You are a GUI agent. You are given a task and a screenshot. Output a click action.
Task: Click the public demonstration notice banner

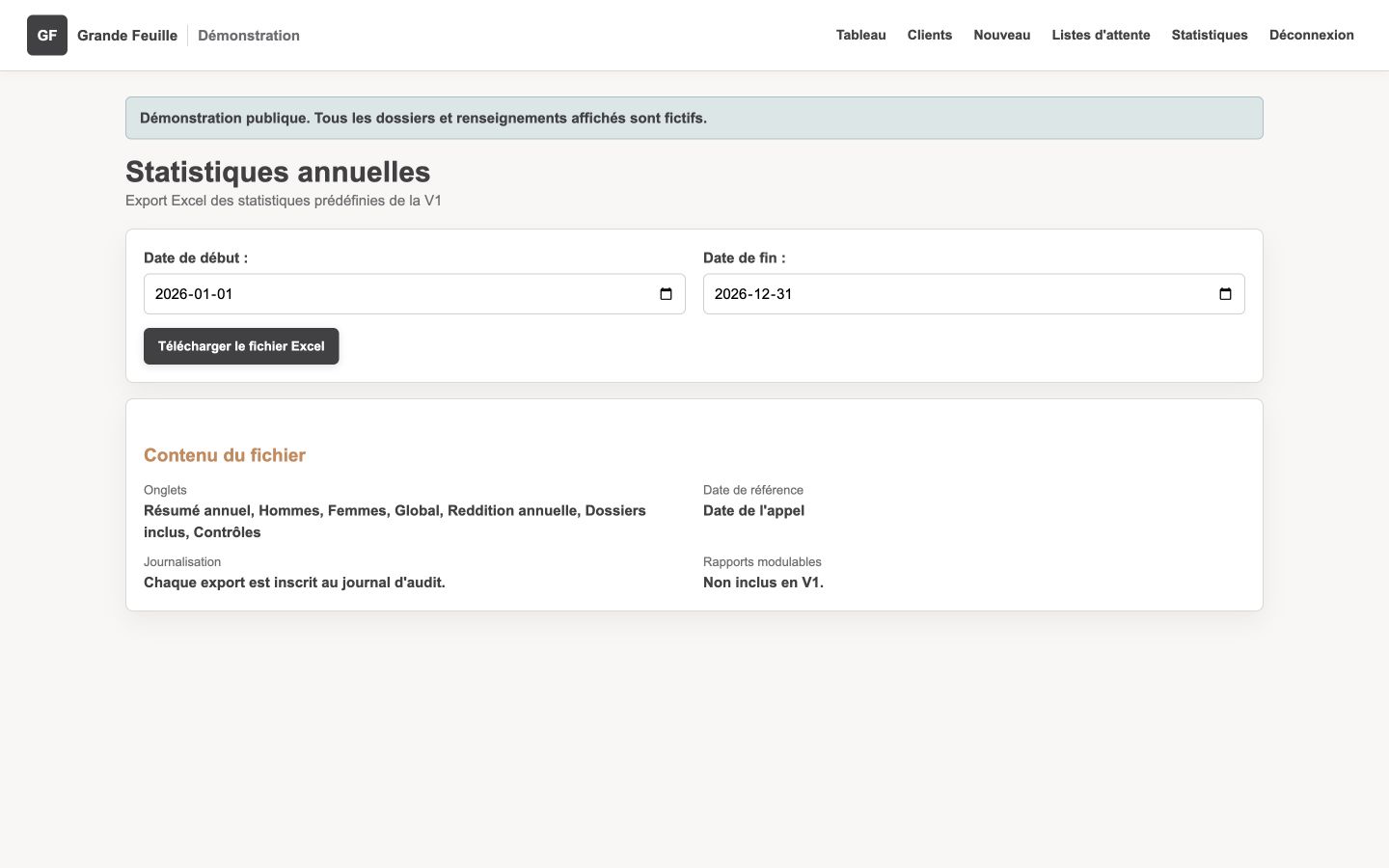(694, 118)
